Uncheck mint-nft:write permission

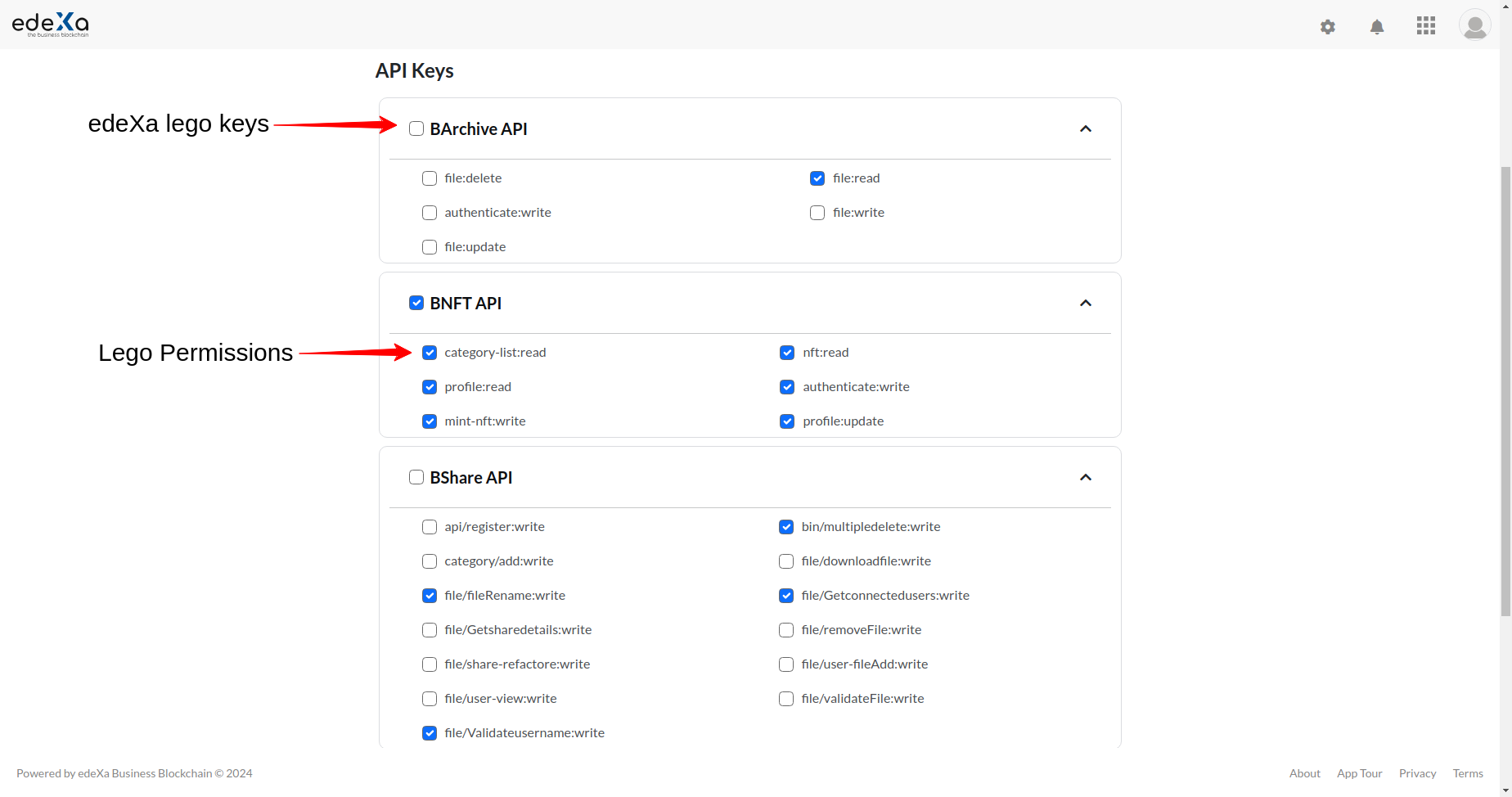pos(430,421)
